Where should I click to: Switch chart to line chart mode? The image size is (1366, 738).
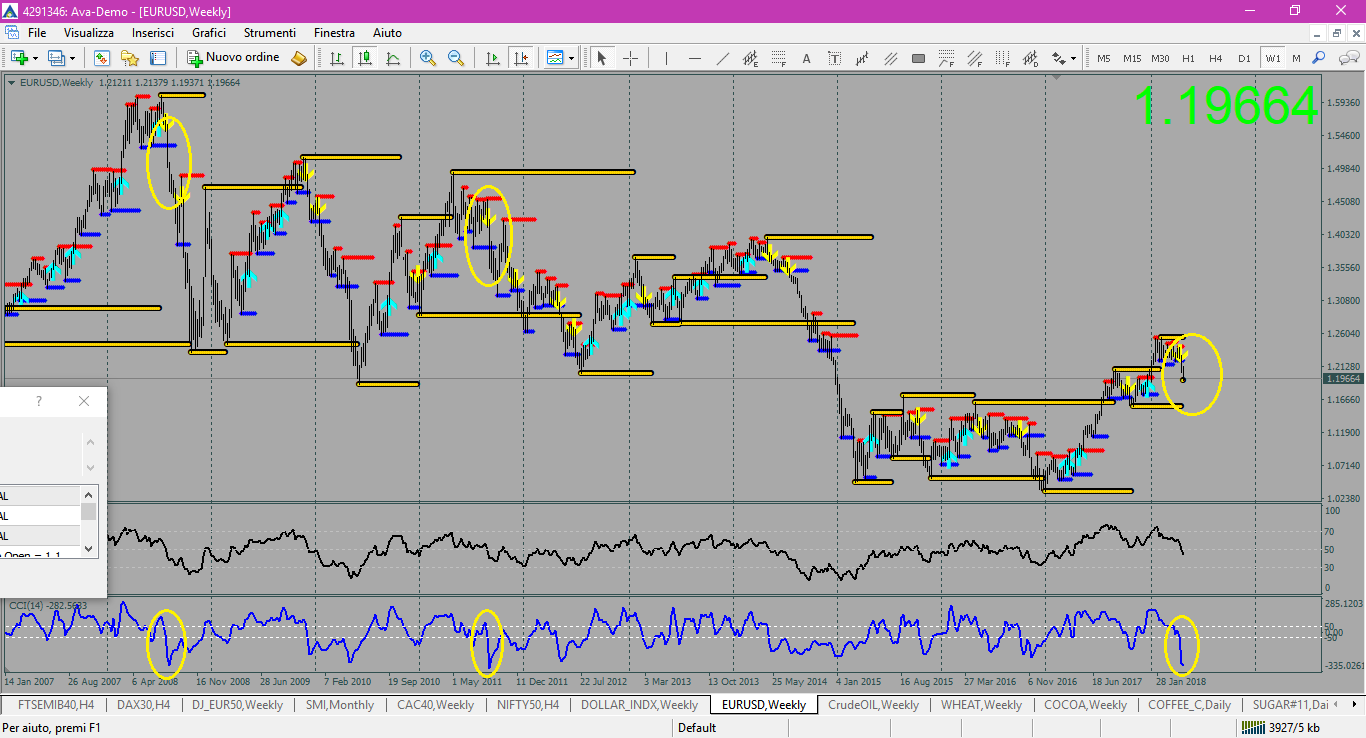(393, 58)
